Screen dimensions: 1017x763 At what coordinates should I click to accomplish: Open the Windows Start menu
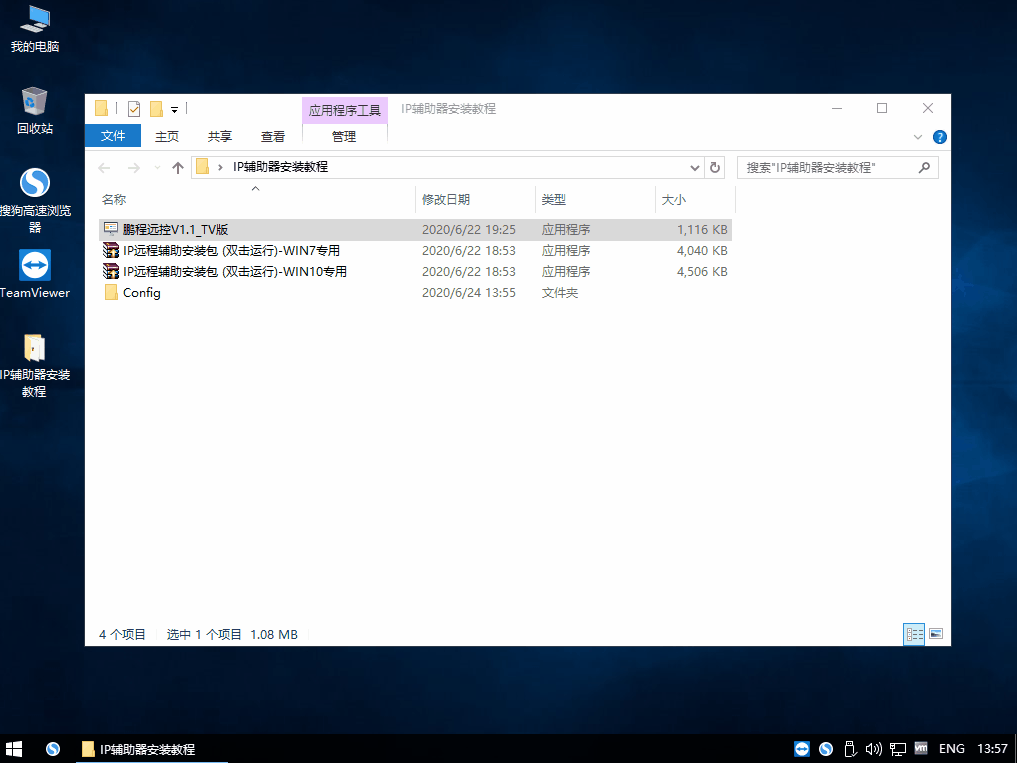click(x=14, y=749)
